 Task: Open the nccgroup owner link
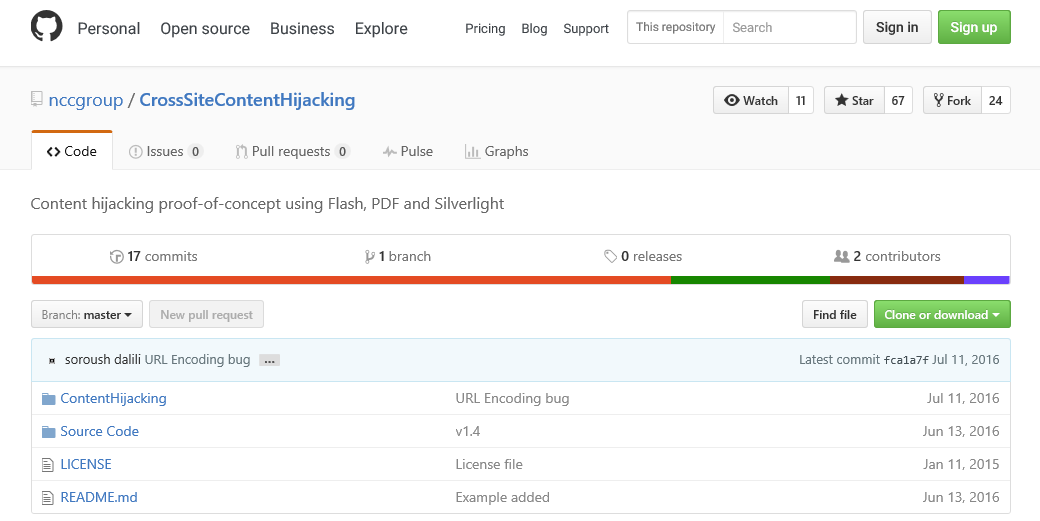86,100
